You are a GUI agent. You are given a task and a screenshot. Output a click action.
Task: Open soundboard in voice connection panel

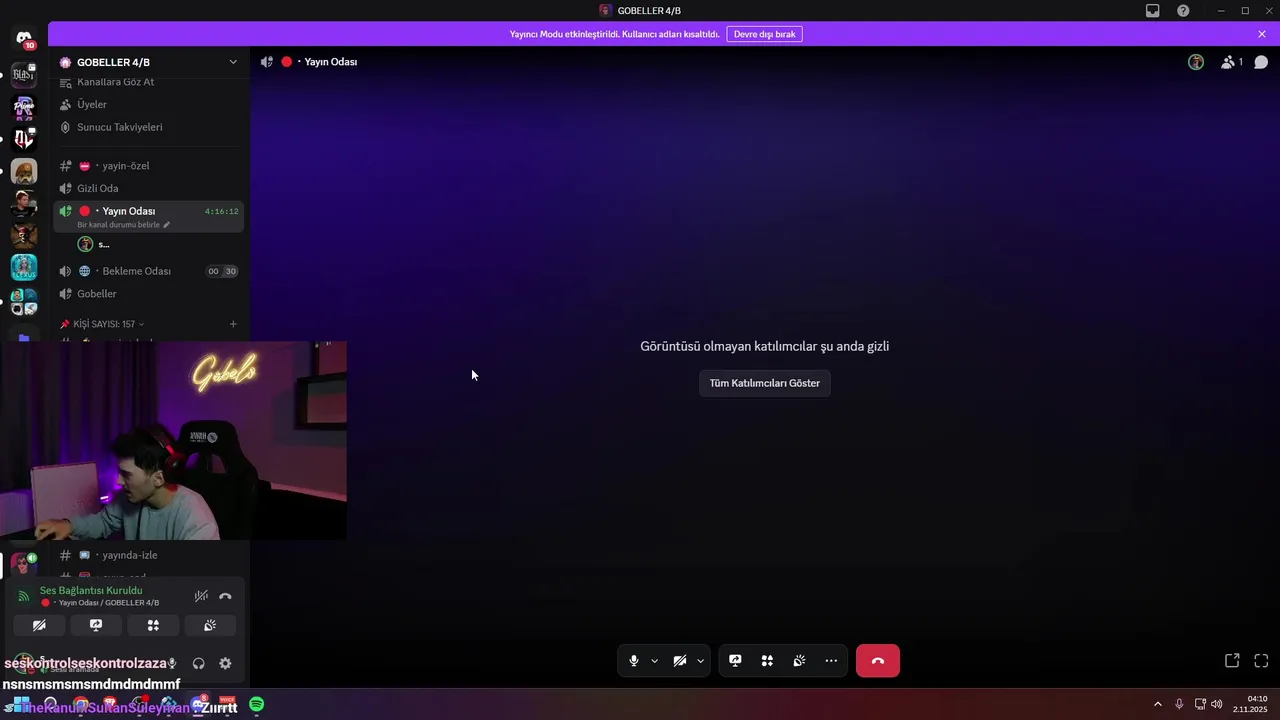coord(210,625)
